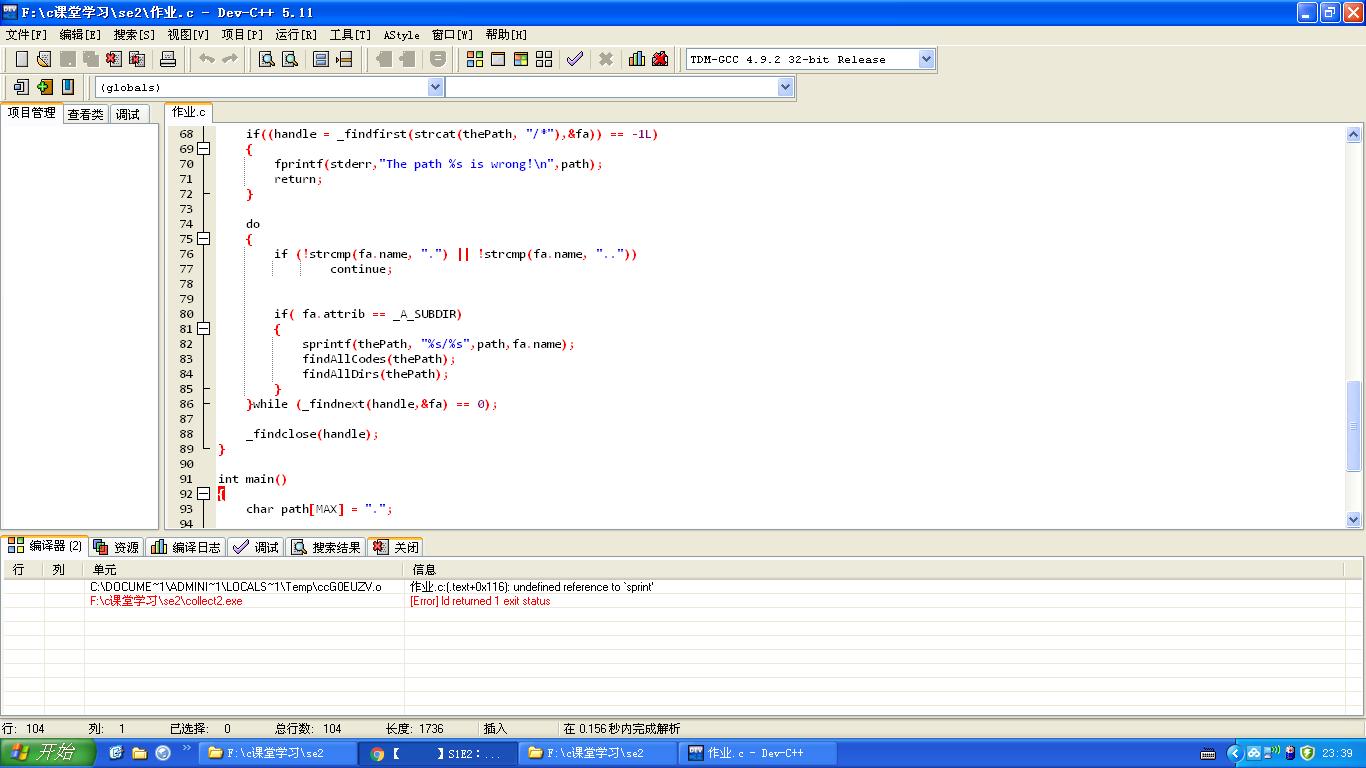1366x768 pixels.
Task: Collapse the do block fold at line 75
Action: pos(204,239)
